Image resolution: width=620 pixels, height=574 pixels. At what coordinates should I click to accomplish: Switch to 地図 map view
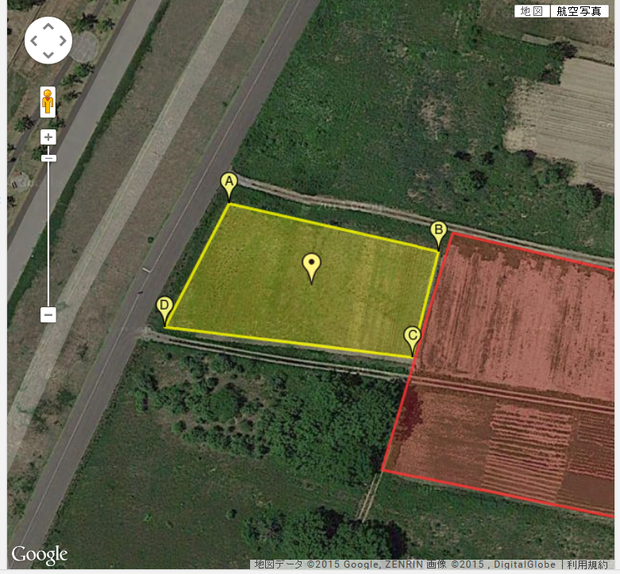click(x=532, y=11)
